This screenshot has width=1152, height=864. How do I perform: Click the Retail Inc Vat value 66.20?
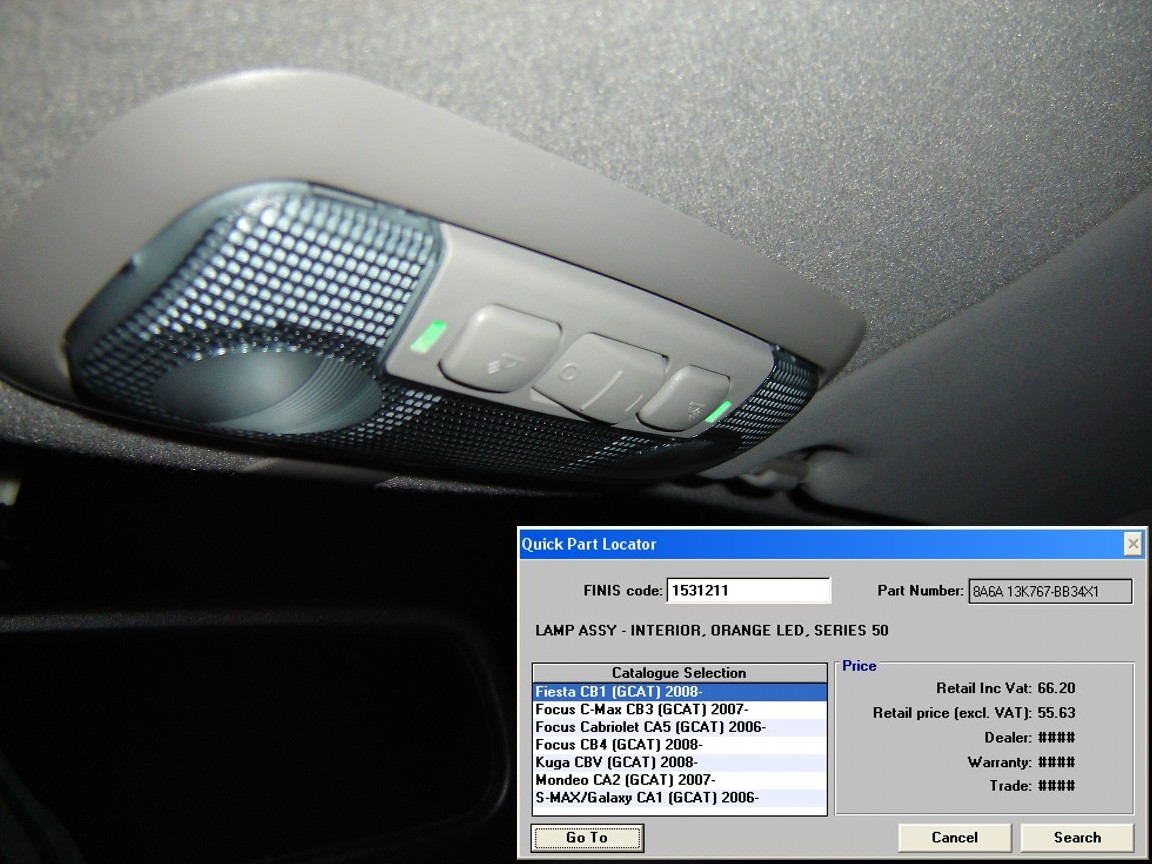click(x=1057, y=688)
